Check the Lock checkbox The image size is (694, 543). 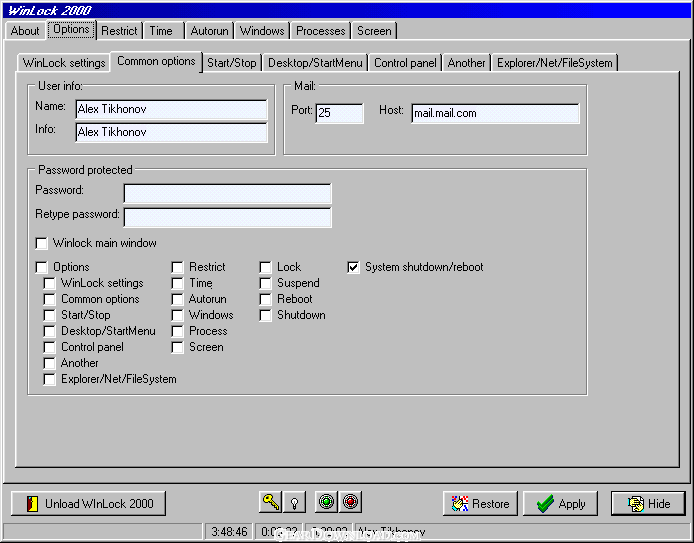tap(266, 267)
